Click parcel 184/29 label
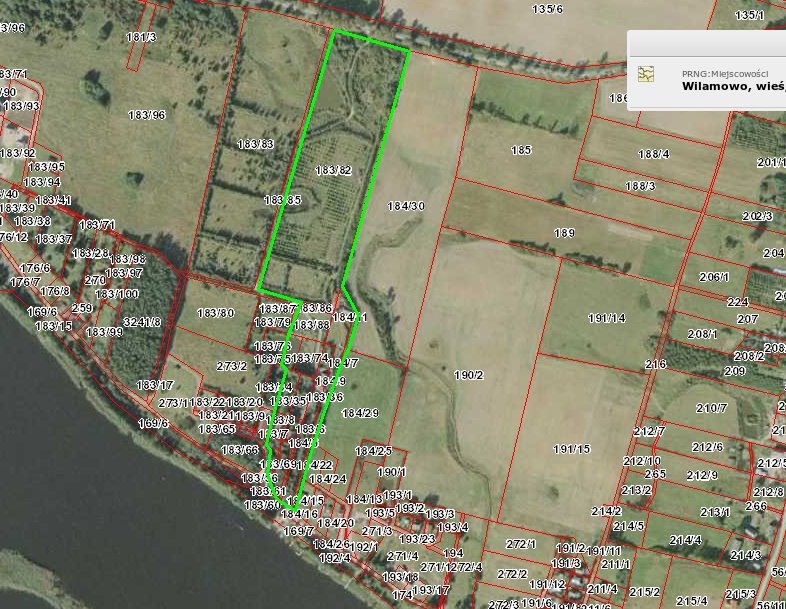Screen dimensions: 786x609 360,413
